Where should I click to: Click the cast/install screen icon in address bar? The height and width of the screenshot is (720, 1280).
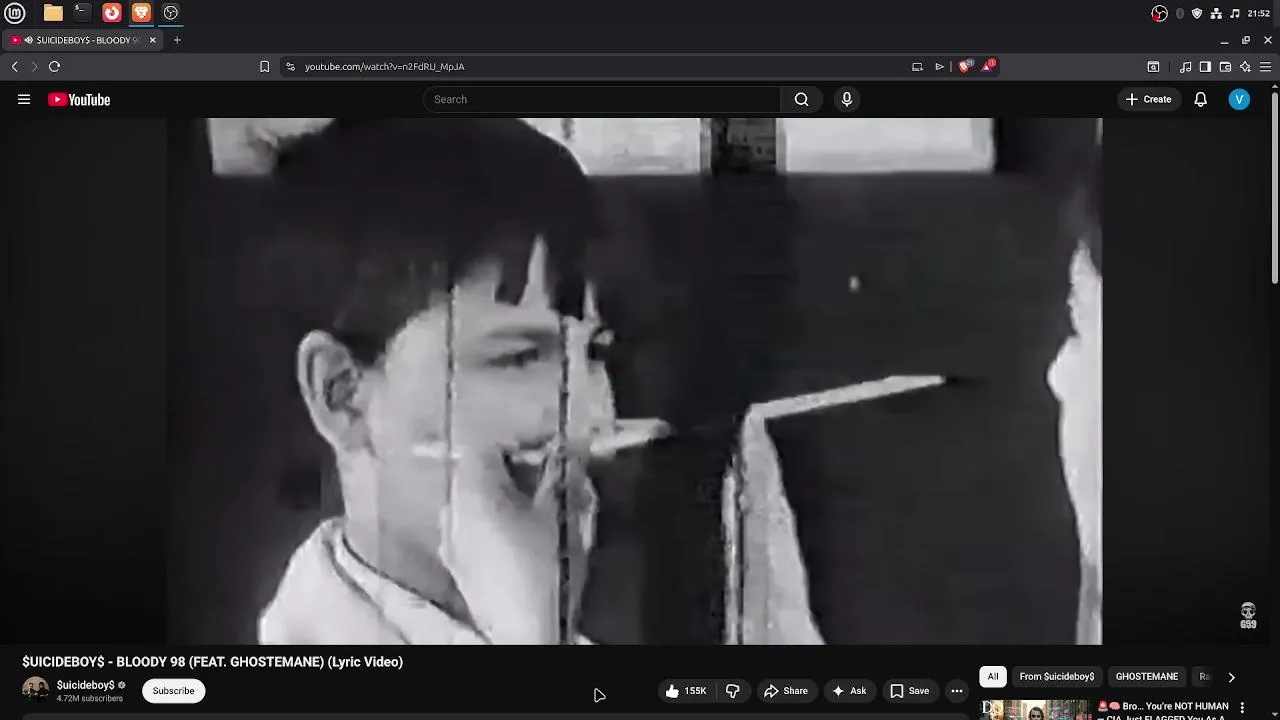pos(917,66)
